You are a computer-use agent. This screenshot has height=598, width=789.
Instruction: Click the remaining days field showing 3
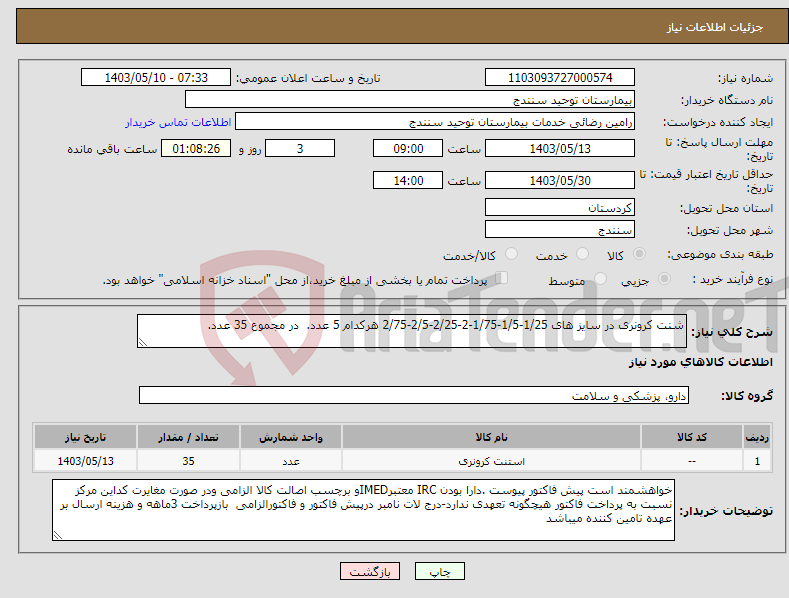click(300, 148)
